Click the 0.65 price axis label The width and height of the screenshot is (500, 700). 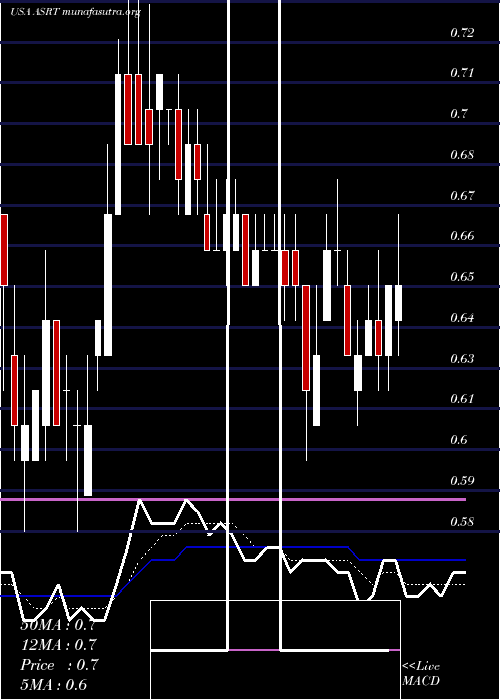tap(462, 277)
